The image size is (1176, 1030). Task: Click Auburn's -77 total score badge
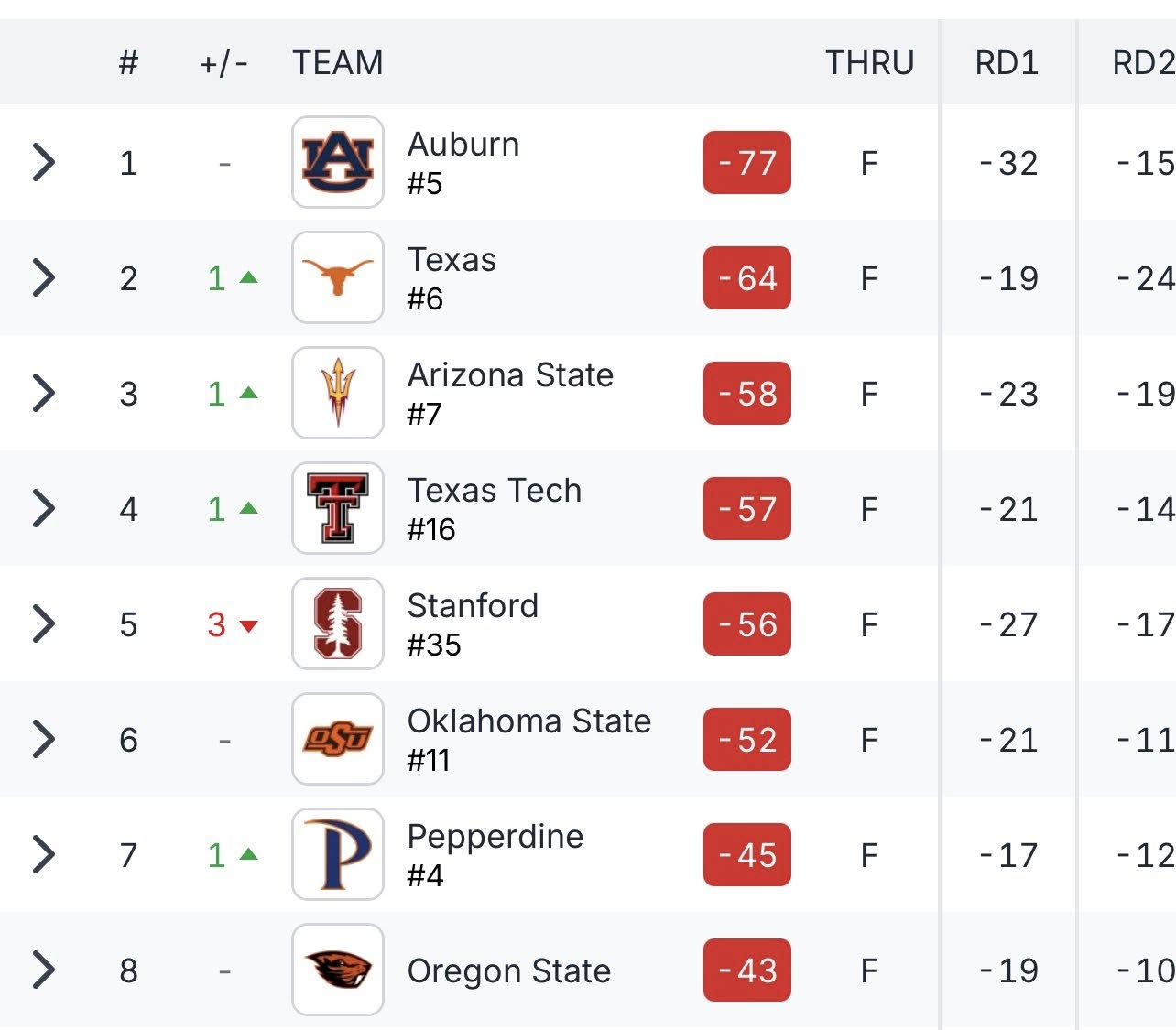[746, 163]
